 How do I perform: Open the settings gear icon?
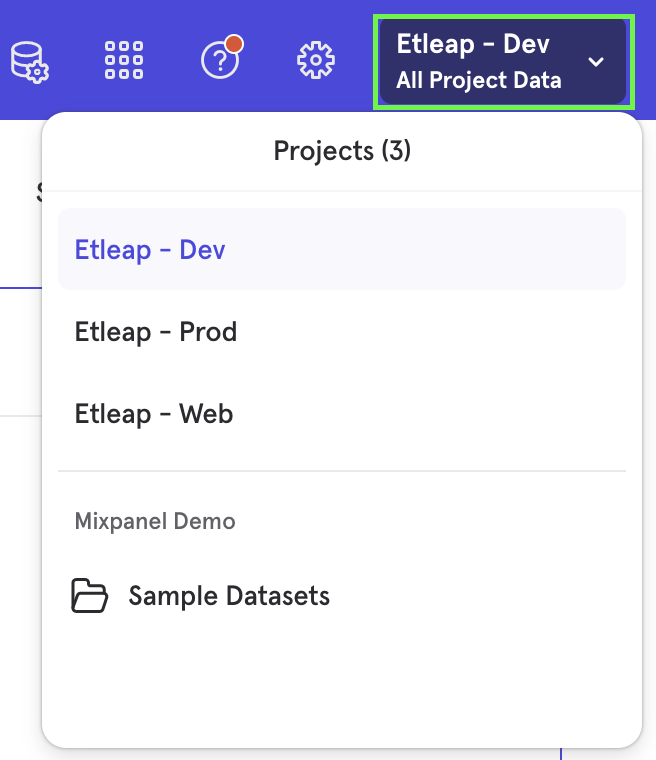[316, 61]
